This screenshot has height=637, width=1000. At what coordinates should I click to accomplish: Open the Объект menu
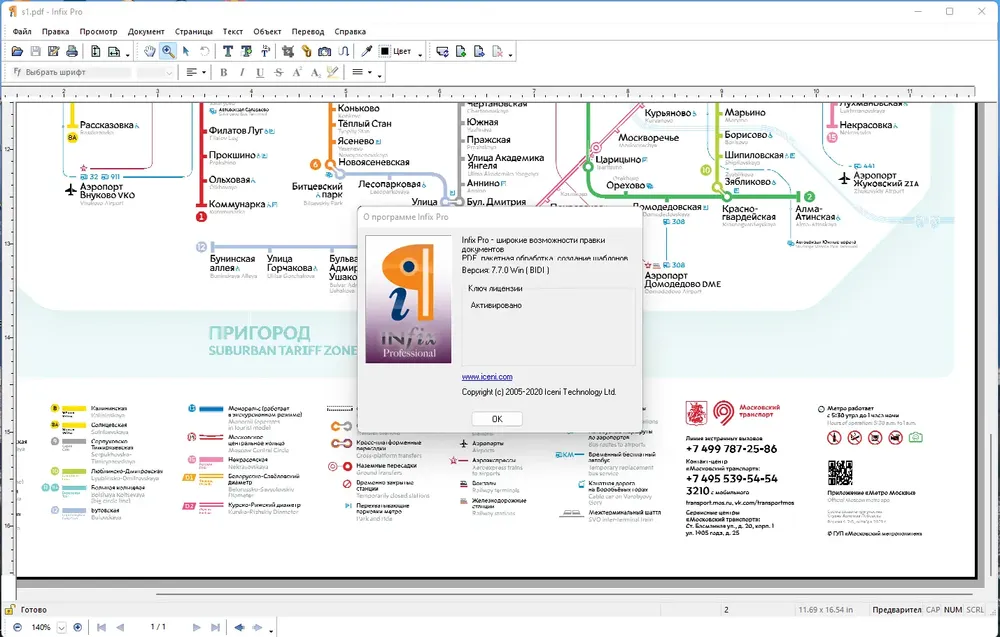[x=267, y=31]
